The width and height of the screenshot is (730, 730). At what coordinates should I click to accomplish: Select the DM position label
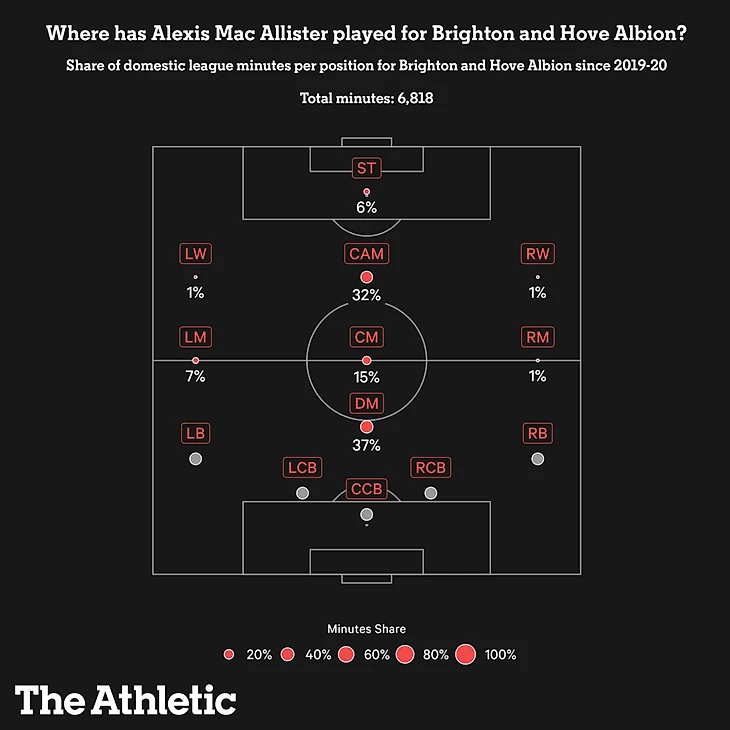tap(366, 403)
